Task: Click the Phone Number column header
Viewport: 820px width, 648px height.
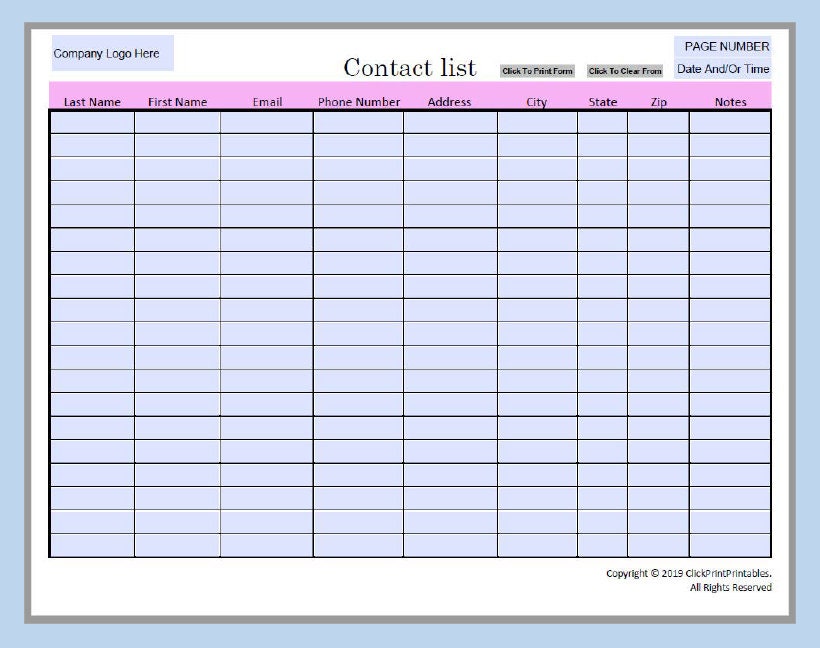Action: [x=359, y=102]
